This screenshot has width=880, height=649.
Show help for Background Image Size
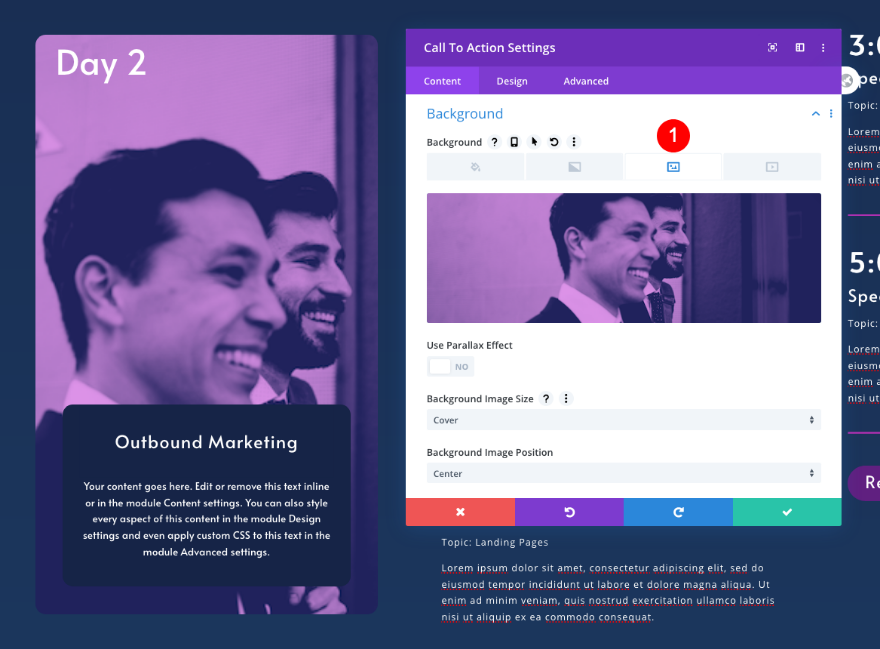click(546, 399)
